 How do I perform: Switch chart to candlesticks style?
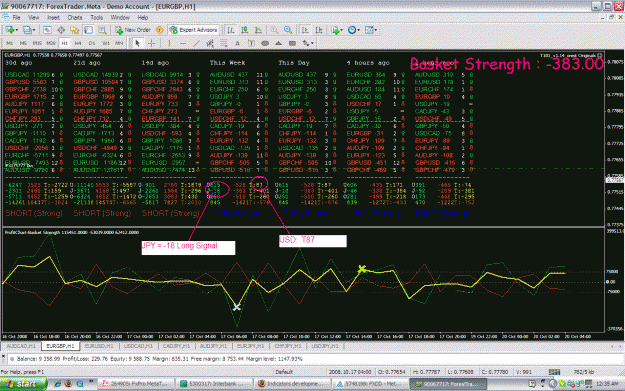(x=245, y=30)
